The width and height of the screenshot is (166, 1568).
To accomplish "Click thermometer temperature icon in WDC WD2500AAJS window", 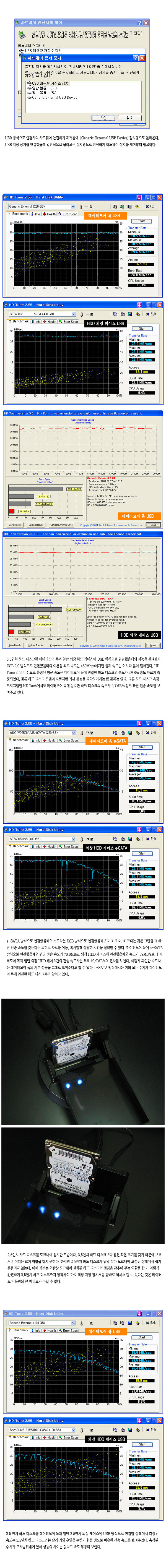I will pyautogui.click(x=82, y=733).
